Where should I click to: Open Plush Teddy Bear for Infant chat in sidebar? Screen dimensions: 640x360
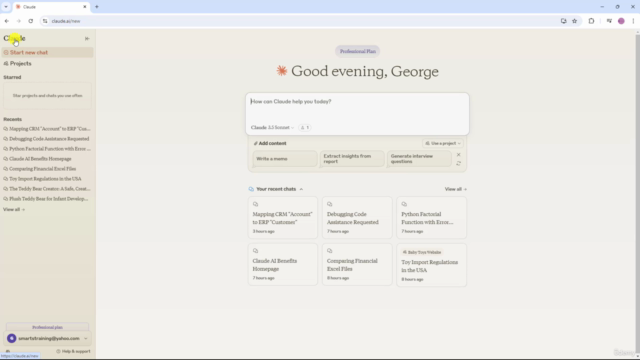click(x=46, y=199)
